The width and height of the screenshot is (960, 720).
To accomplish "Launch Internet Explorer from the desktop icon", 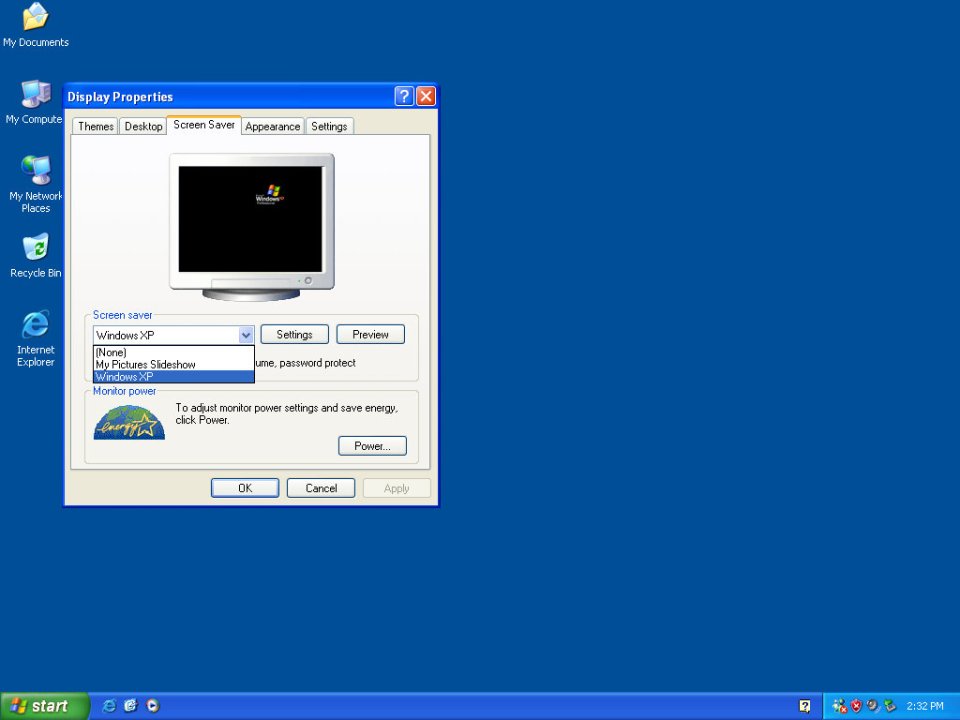I will point(35,326).
